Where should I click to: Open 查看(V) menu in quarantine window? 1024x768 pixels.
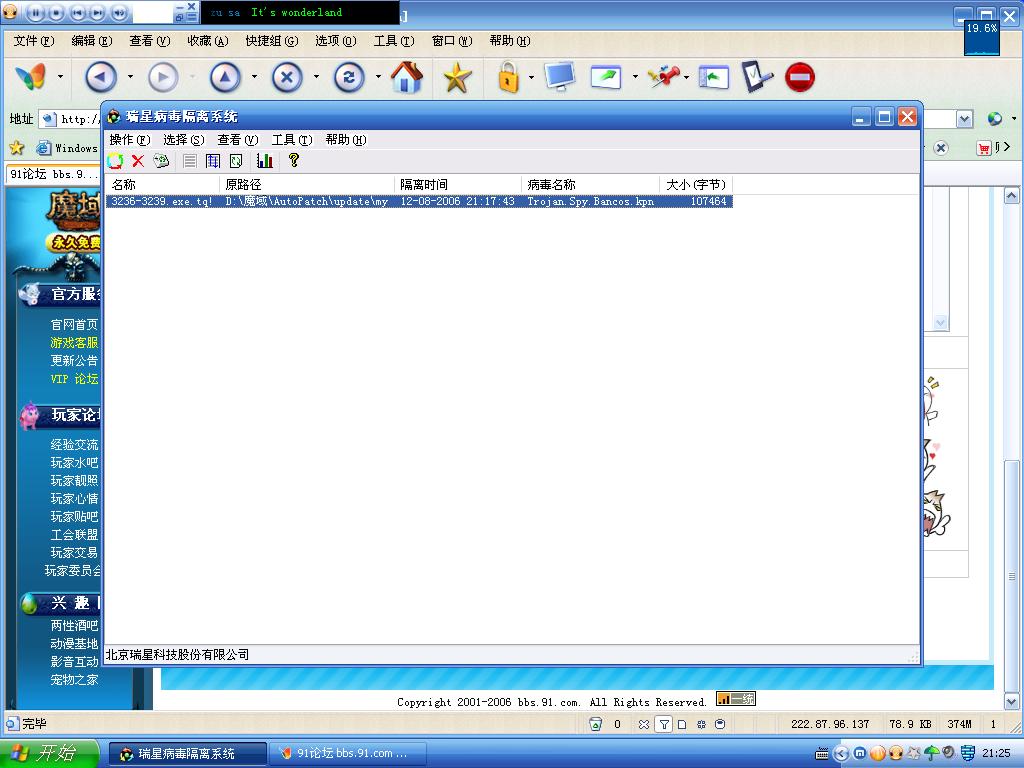238,140
